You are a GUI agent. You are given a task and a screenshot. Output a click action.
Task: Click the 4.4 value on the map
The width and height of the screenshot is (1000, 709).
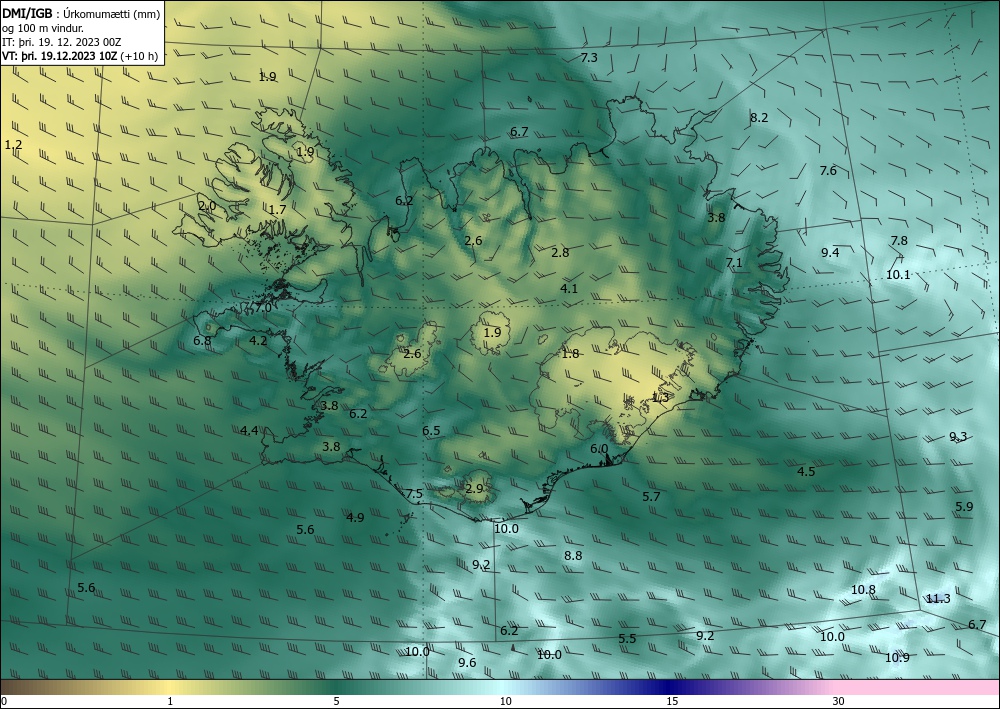point(249,431)
